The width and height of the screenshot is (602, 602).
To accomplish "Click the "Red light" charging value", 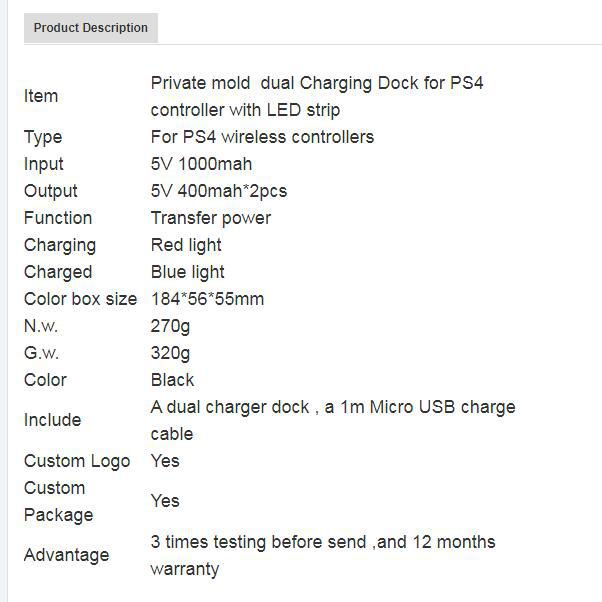I will [x=186, y=245].
